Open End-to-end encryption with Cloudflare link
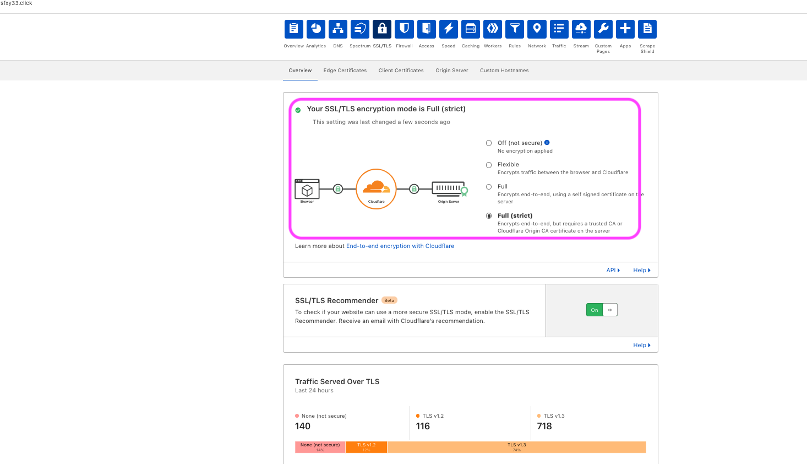The image size is (808, 464). pyautogui.click(x=400, y=246)
